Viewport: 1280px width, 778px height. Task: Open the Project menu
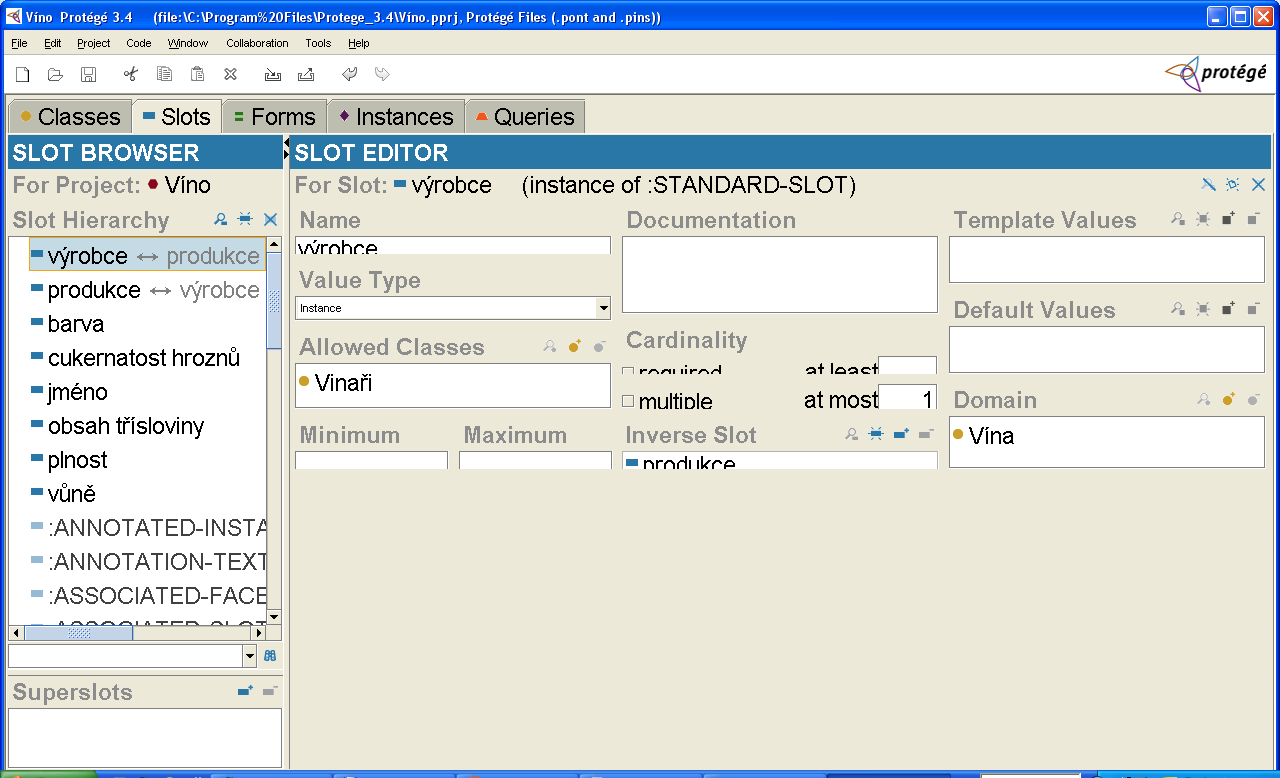pyautogui.click(x=94, y=43)
